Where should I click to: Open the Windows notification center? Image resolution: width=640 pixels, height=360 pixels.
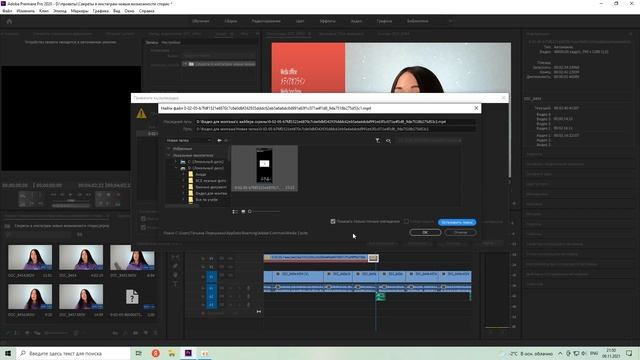pos(629,353)
